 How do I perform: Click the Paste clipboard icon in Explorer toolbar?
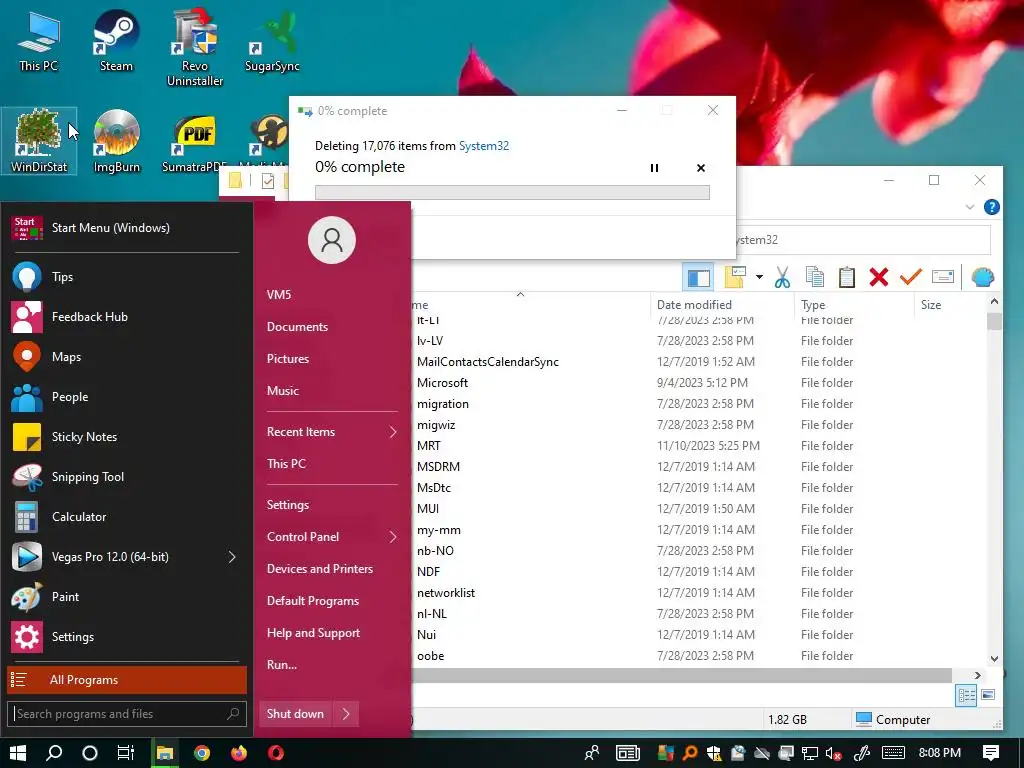[x=846, y=278]
